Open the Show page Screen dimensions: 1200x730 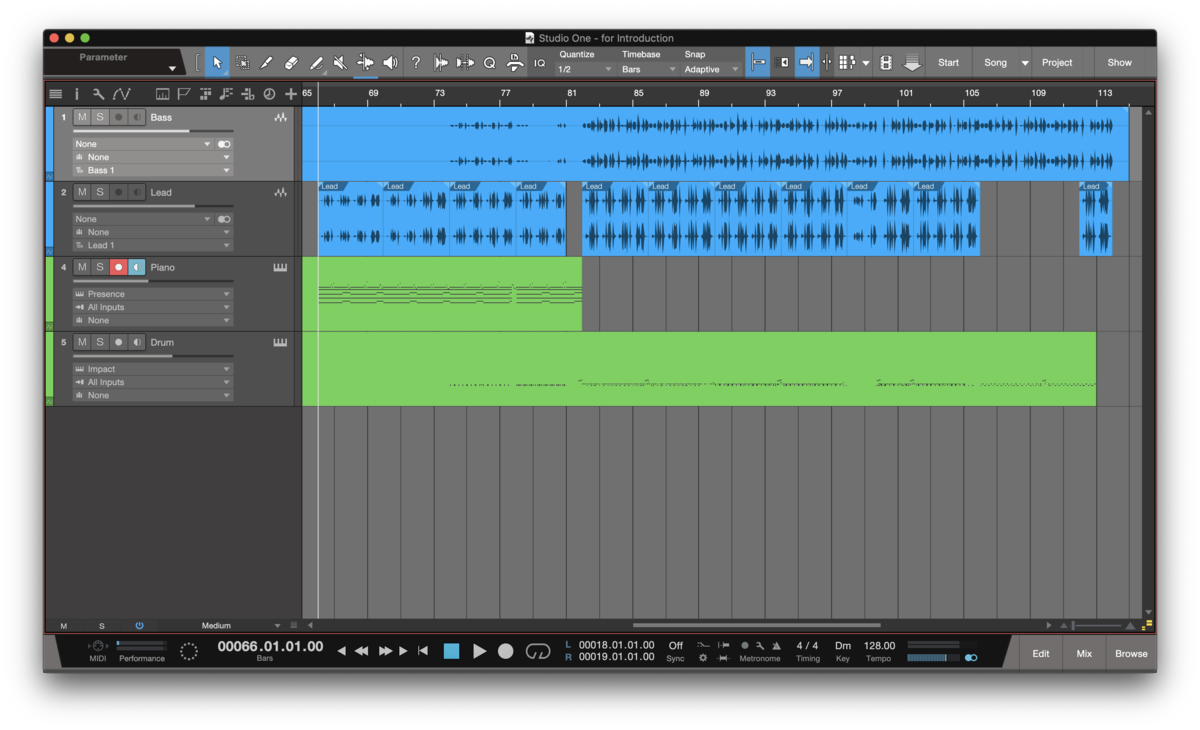(x=1119, y=63)
